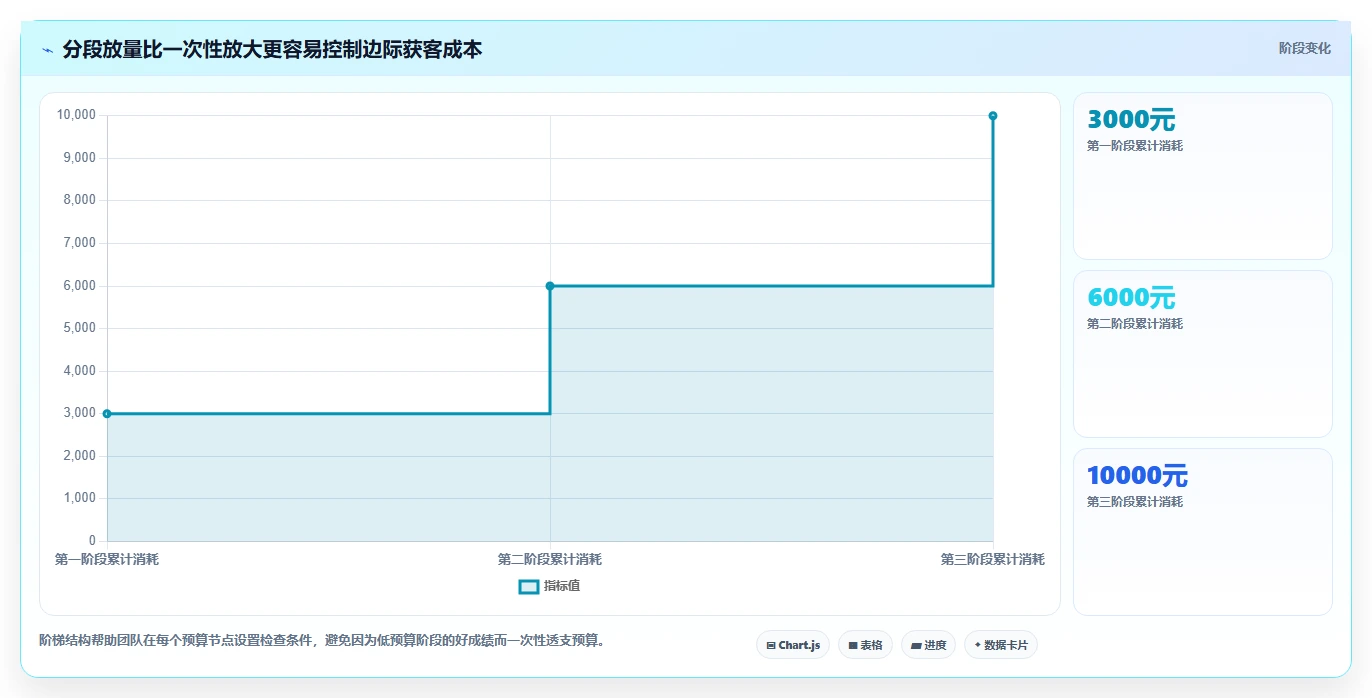Screen dimensions: 1372x698
Task: Click the 1,000 y-axis tick label
Action: tap(79, 498)
